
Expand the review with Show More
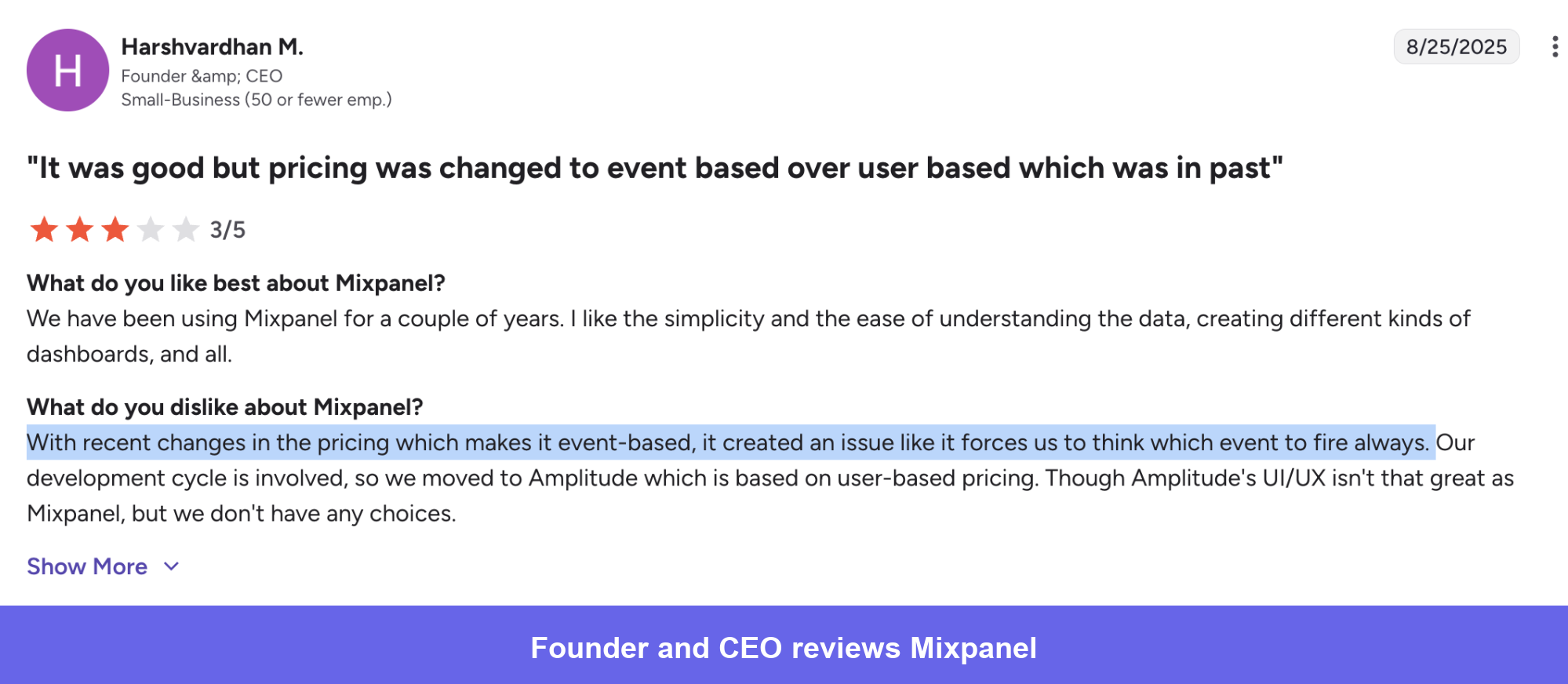[x=87, y=566]
